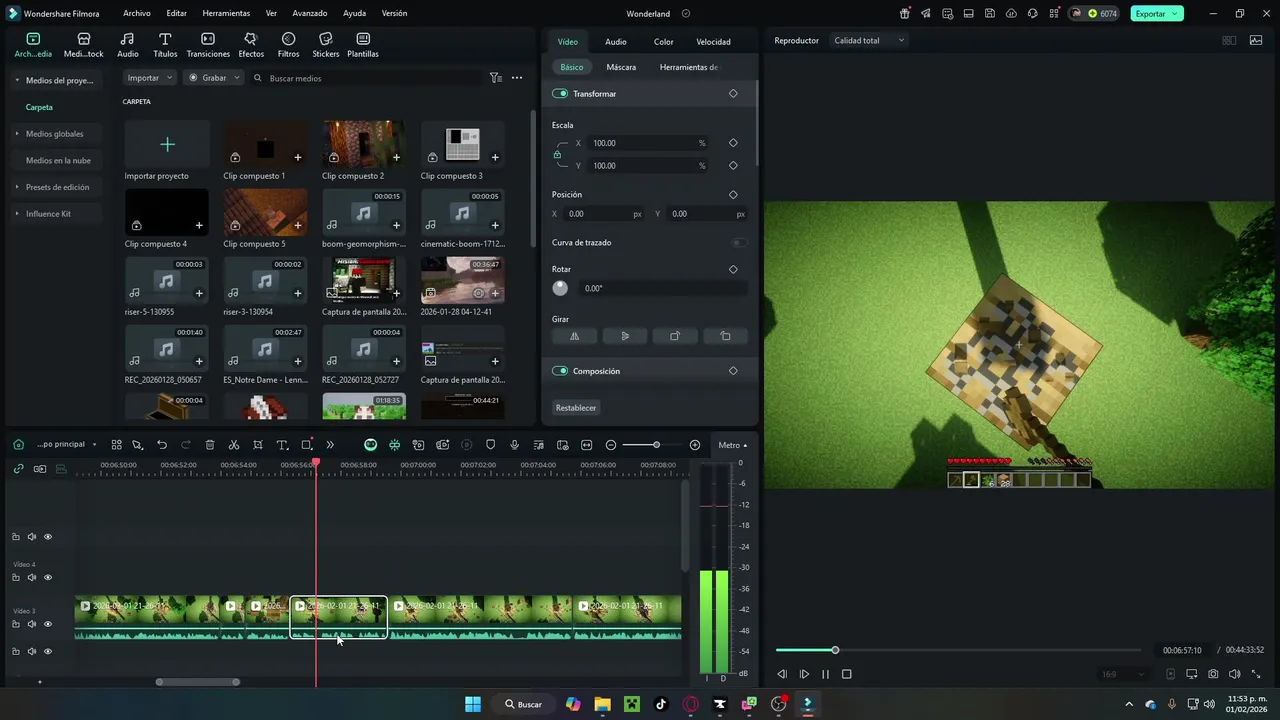Lock the Video 3 track
The height and width of the screenshot is (720, 1280).
[15, 624]
